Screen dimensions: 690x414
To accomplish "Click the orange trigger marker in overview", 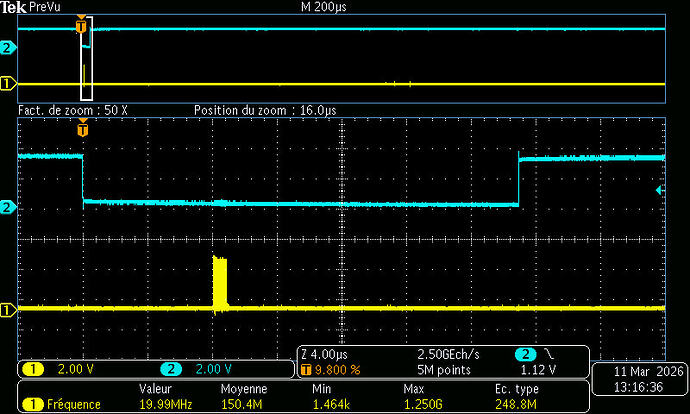I will point(81,27).
